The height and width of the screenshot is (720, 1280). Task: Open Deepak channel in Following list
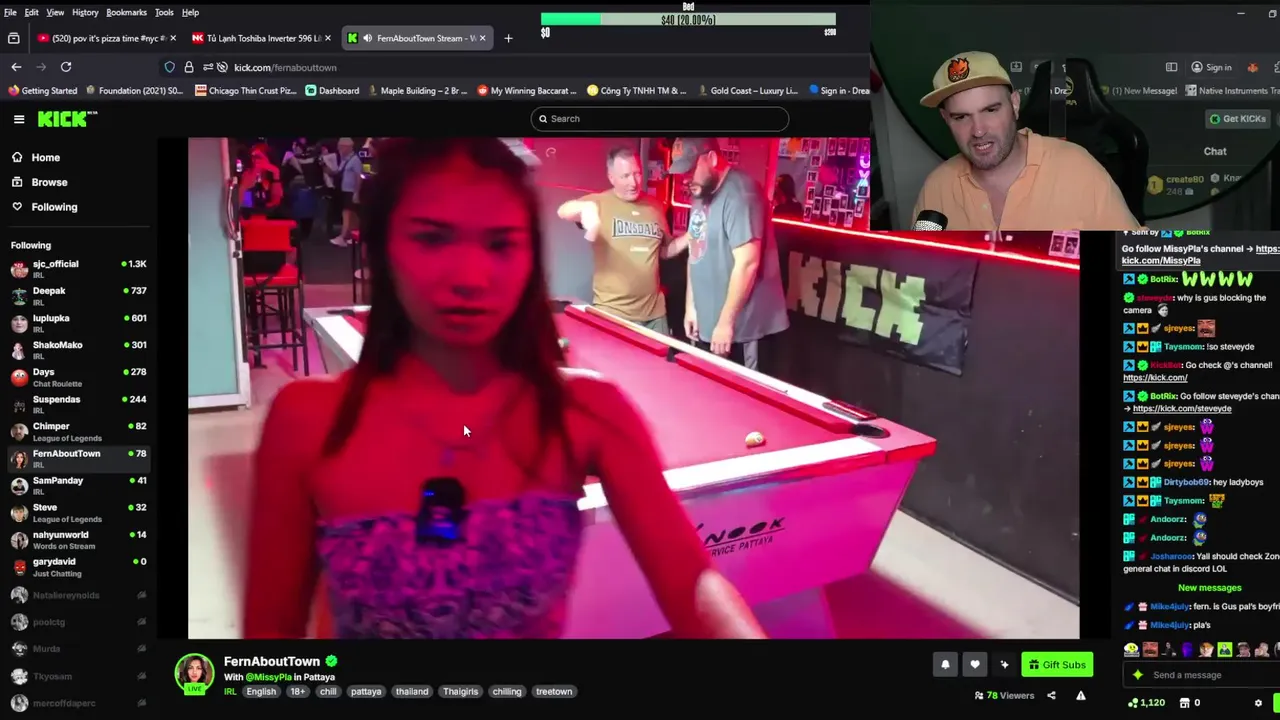pos(79,296)
